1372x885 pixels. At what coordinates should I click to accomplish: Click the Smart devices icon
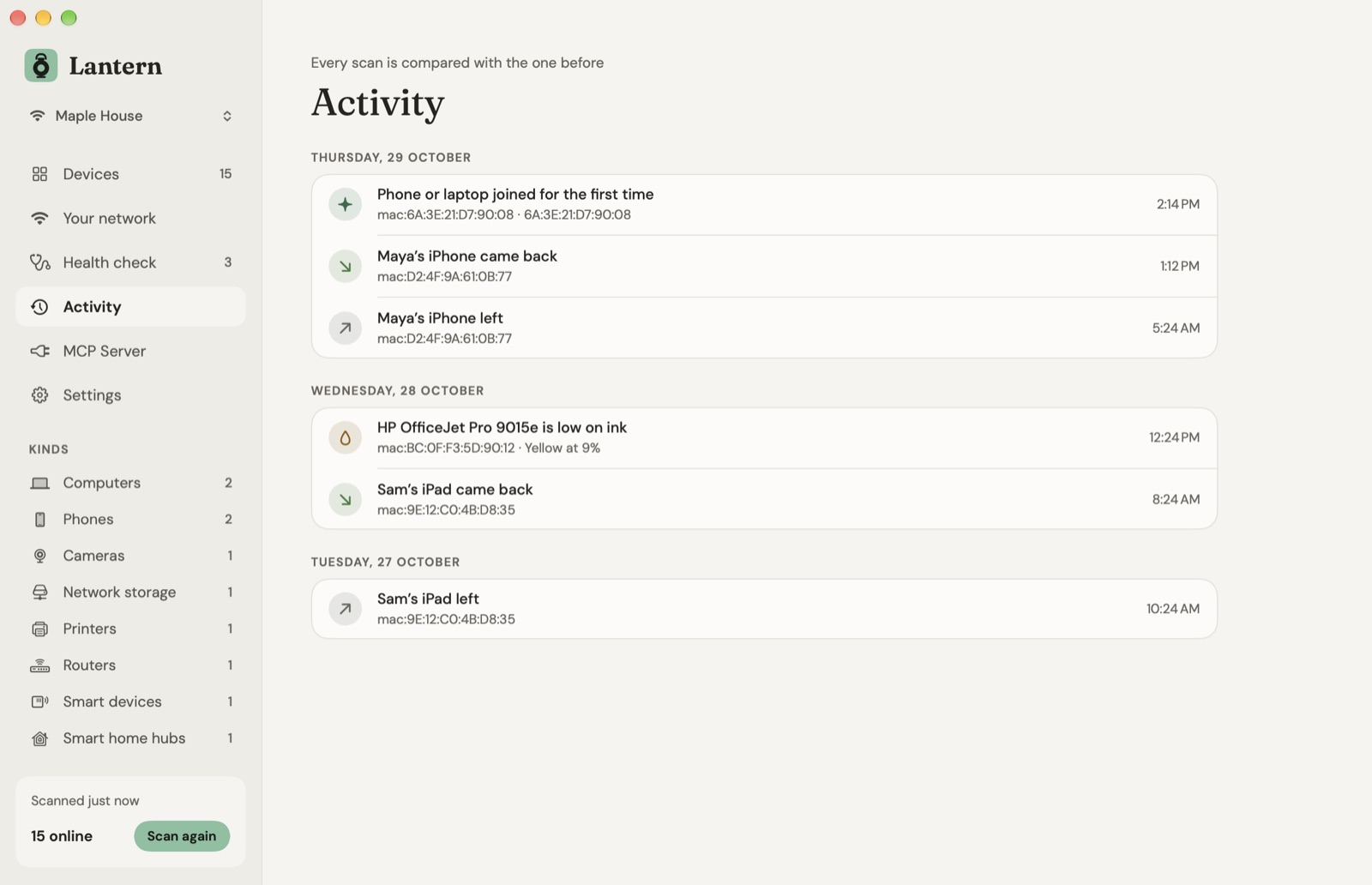click(x=39, y=701)
